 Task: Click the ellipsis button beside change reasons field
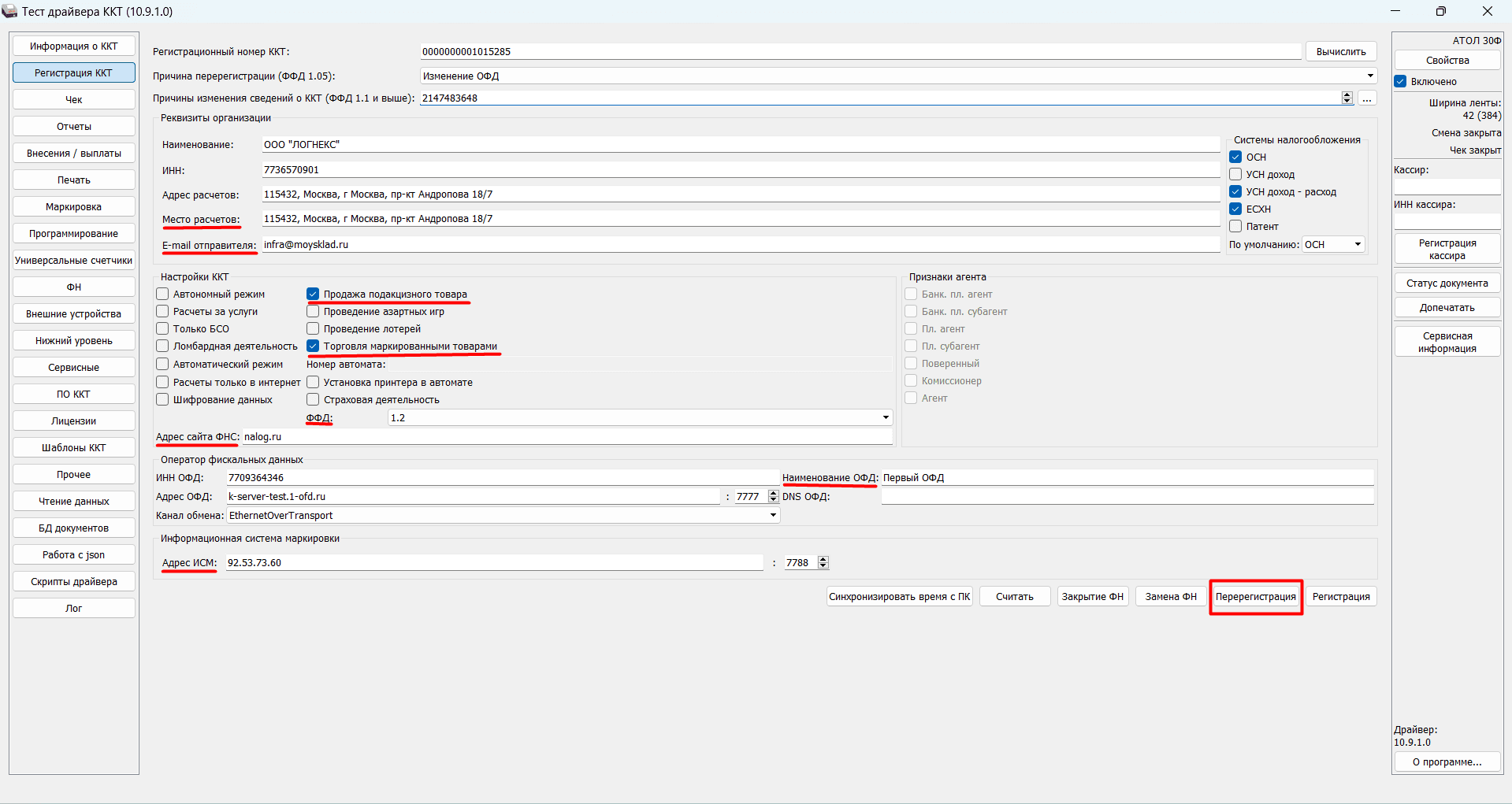(1367, 98)
